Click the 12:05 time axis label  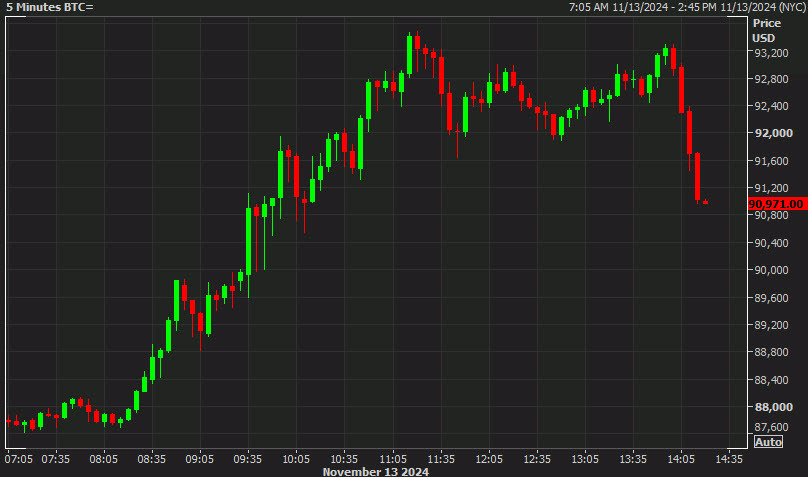(489, 459)
